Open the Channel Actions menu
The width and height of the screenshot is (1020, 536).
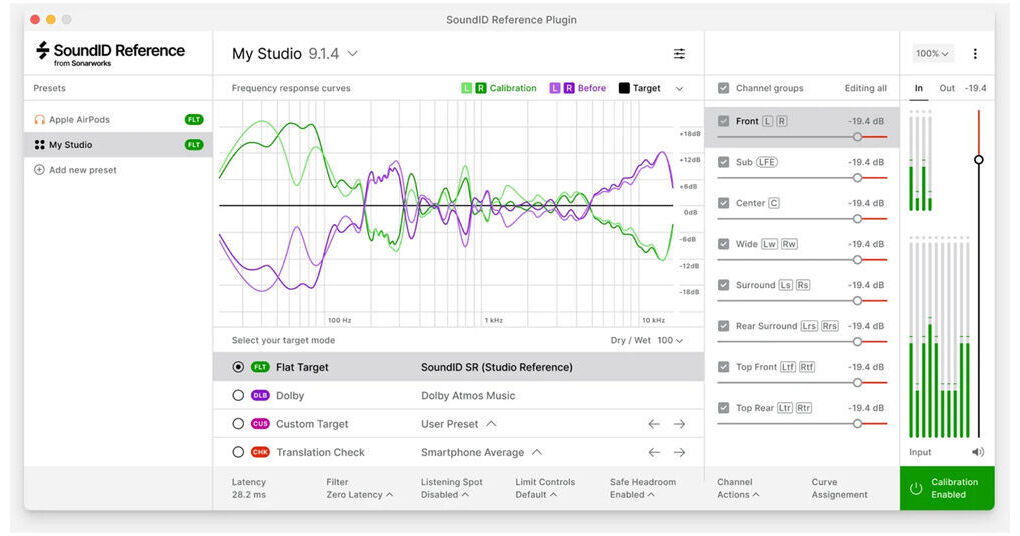click(x=738, y=489)
